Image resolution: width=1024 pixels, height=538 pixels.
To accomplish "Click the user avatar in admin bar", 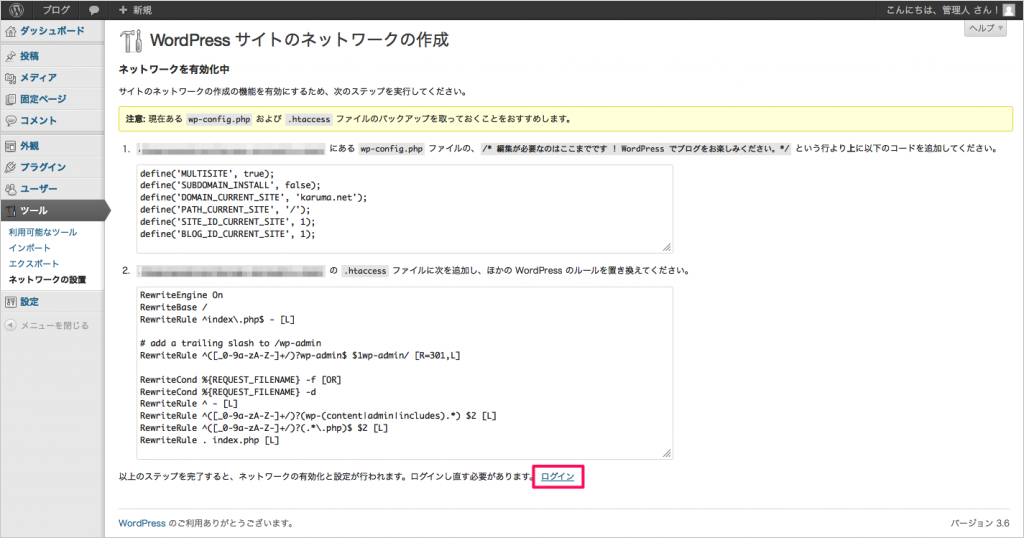I will tap(1009, 10).
